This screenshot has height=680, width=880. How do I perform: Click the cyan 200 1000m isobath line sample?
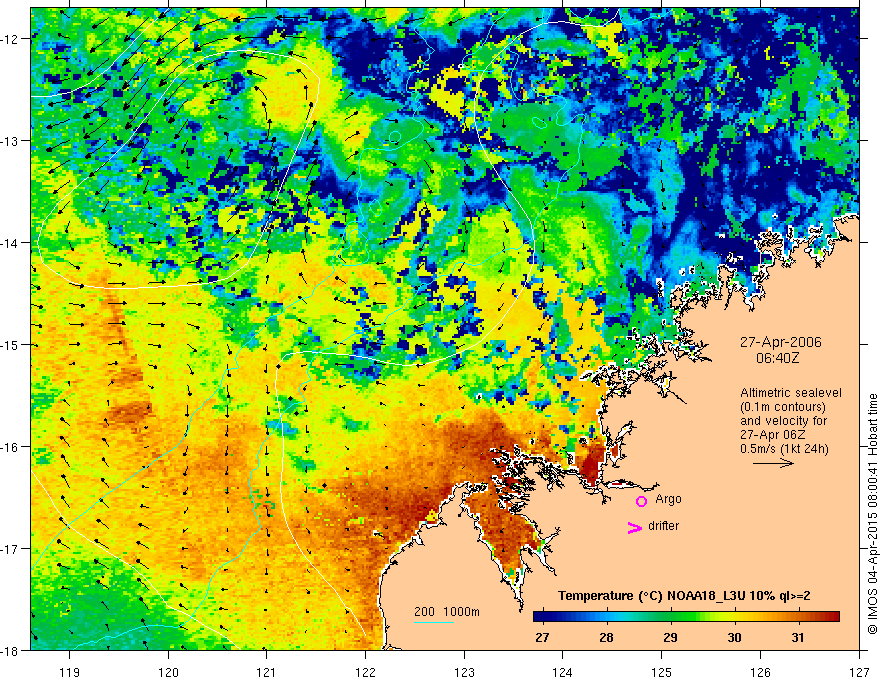coord(434,622)
